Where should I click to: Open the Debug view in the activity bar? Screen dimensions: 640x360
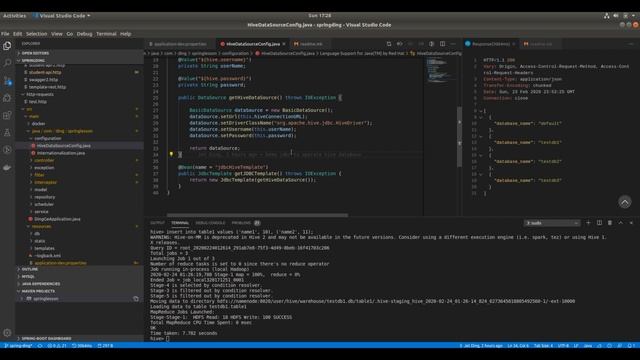point(7,98)
